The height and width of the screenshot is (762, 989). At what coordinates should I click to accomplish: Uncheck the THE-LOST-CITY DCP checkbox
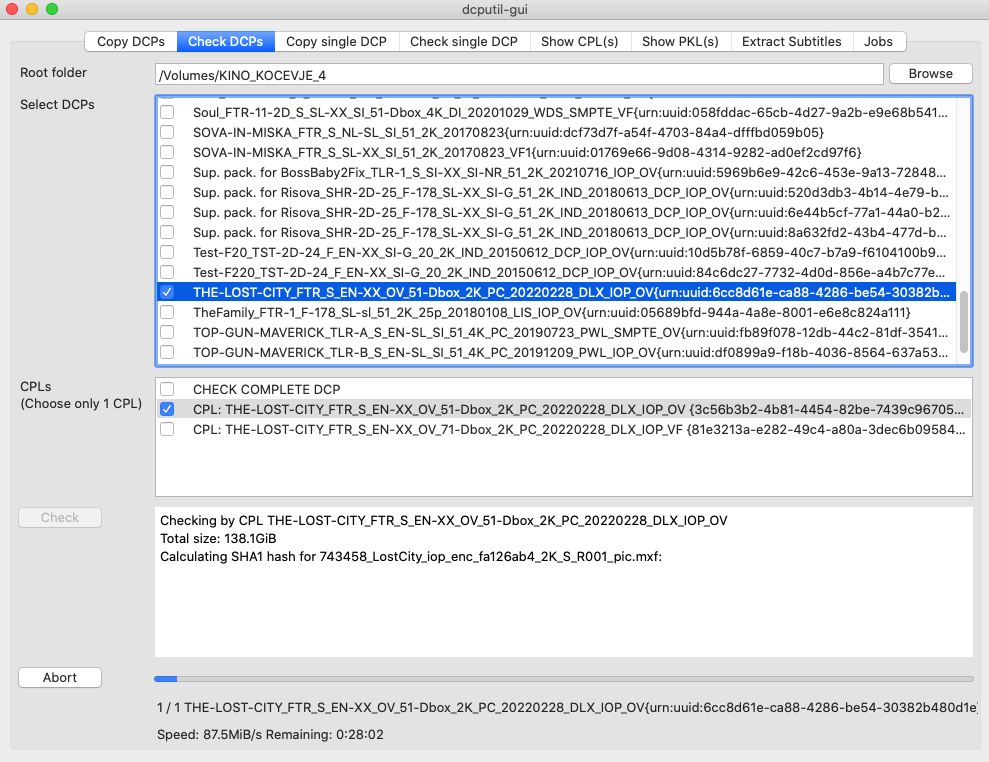[x=168, y=292]
